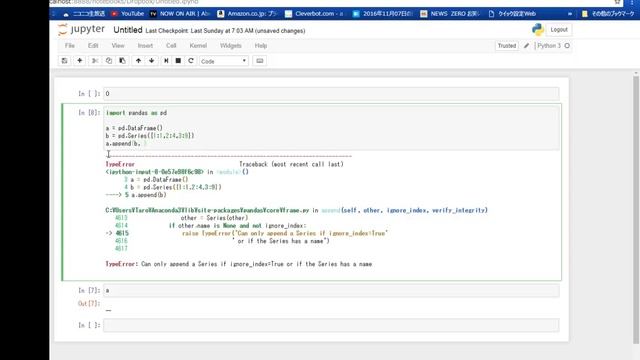
Task: Open the Help menu
Action: (x=261, y=46)
